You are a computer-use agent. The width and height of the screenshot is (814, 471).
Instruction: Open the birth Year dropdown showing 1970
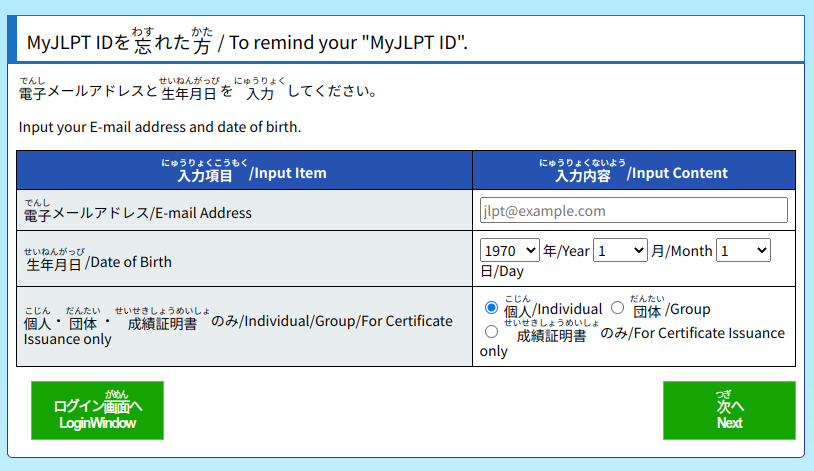(509, 251)
